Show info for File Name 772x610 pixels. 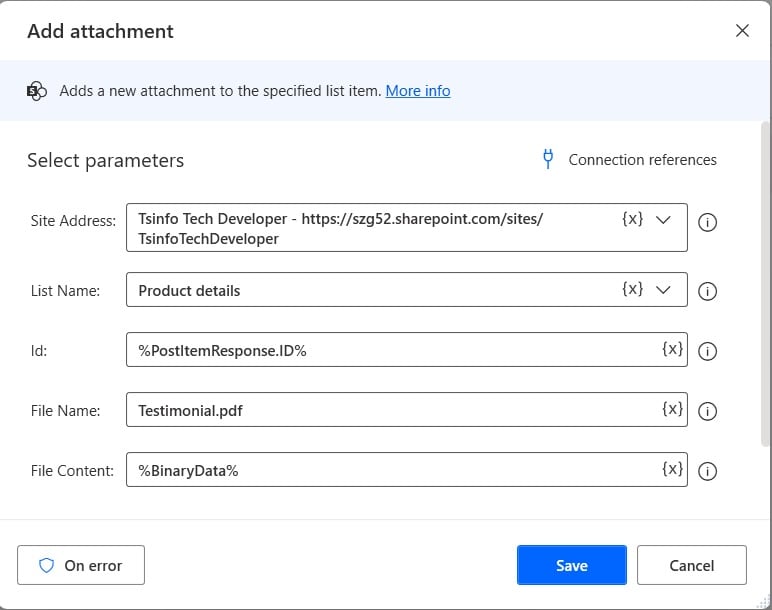pyautogui.click(x=707, y=411)
